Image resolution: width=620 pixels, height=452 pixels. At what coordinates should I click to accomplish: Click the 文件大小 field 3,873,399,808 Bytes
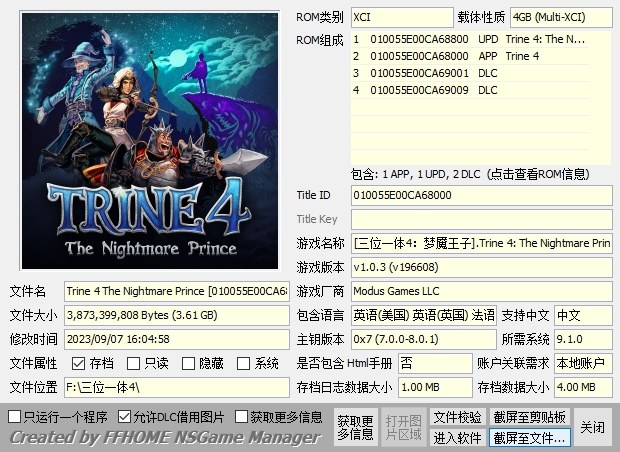click(177, 315)
